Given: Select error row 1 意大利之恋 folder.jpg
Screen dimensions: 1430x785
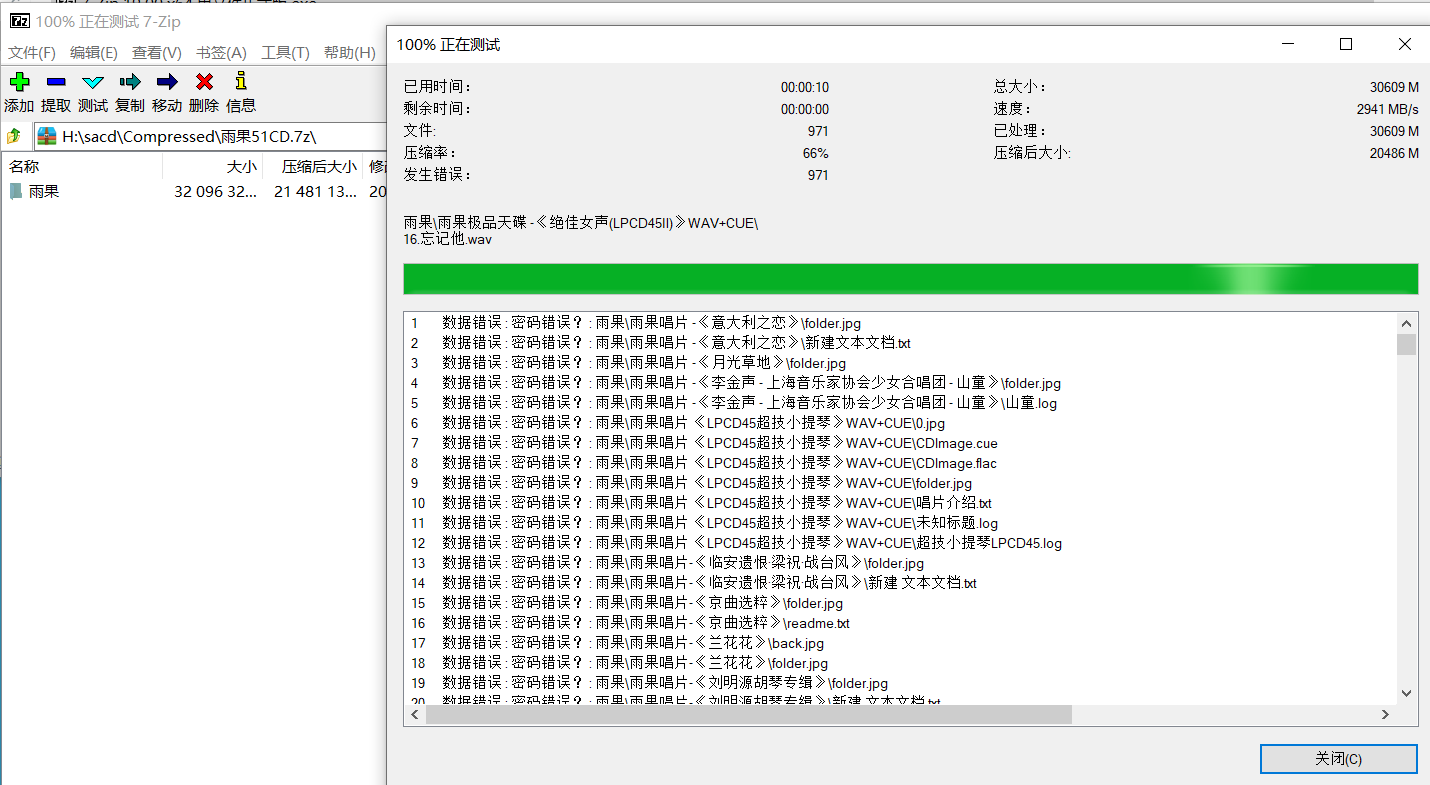Looking at the screenshot, I should point(900,323).
